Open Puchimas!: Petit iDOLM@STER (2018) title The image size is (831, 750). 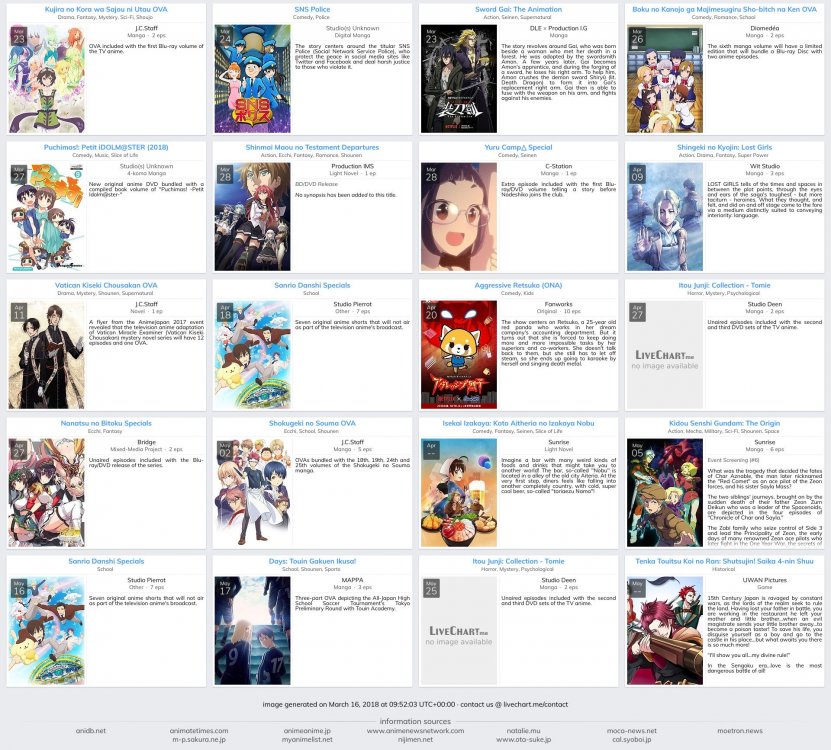(106, 147)
